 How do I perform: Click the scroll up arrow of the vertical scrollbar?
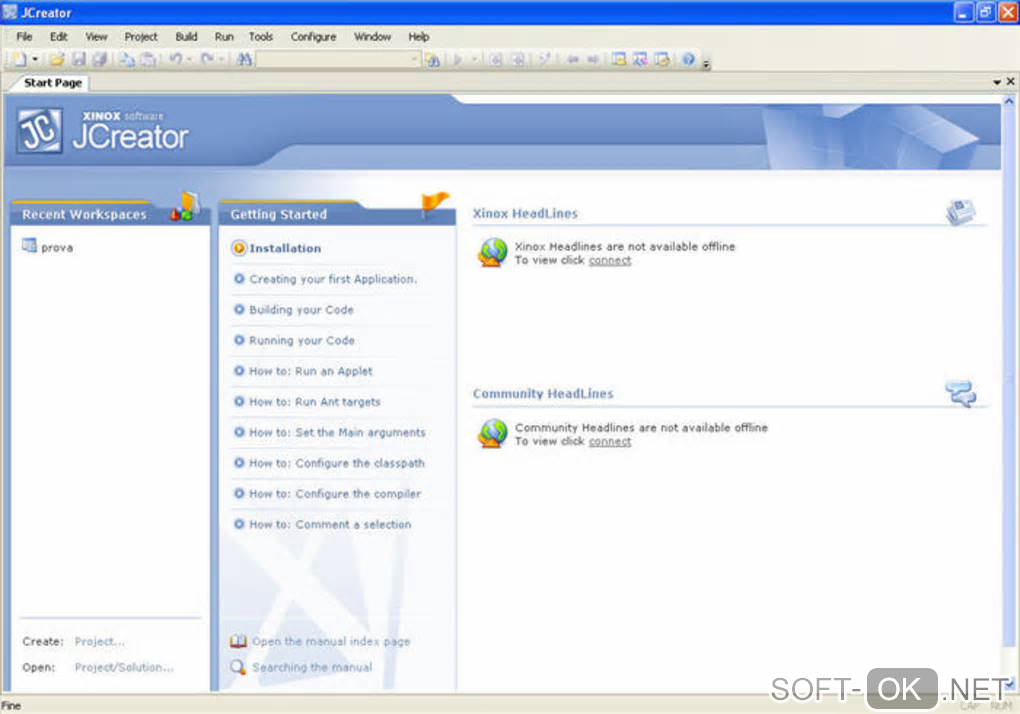click(1008, 101)
